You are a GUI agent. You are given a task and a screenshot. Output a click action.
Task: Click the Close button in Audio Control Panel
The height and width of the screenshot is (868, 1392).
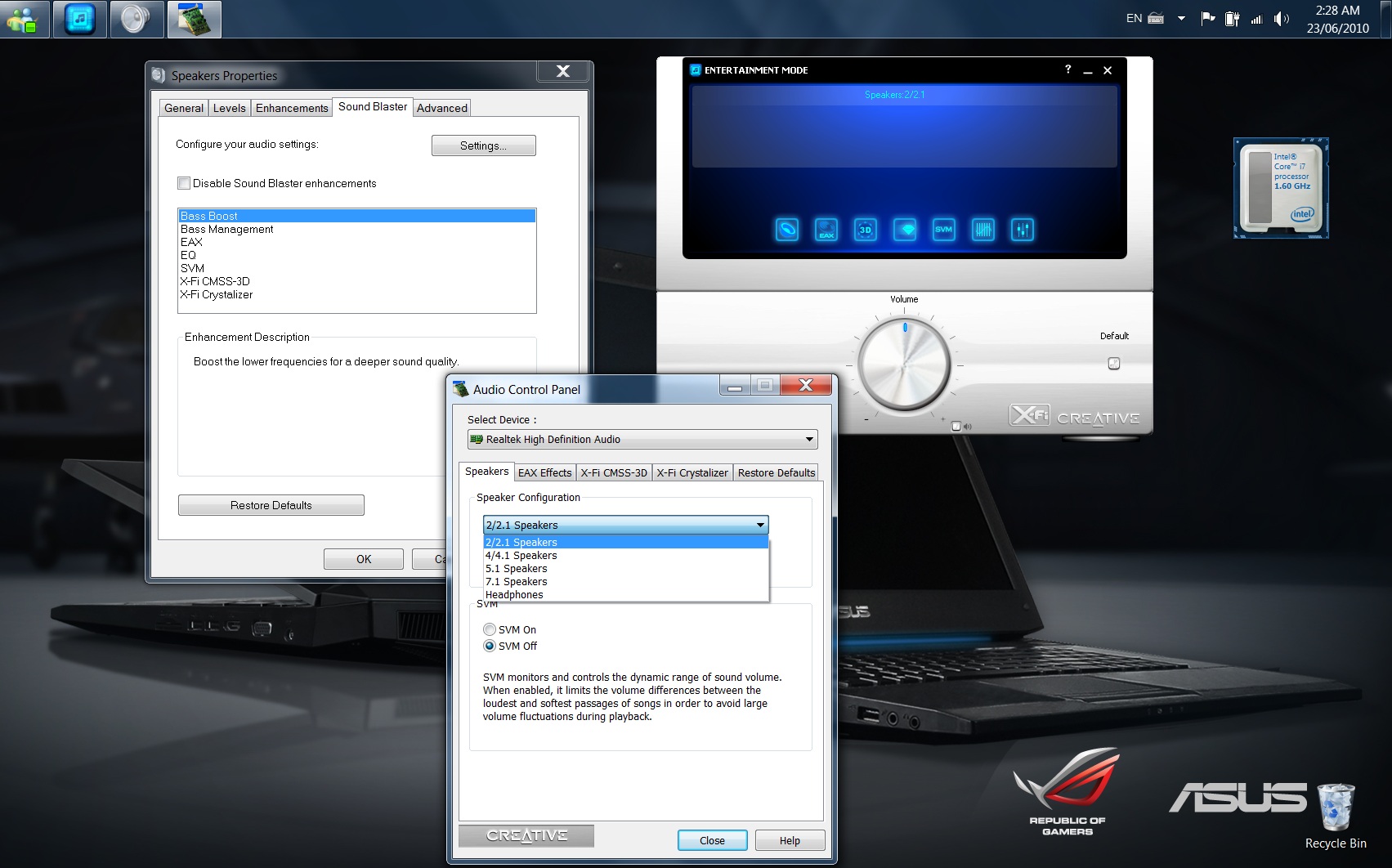(712, 840)
